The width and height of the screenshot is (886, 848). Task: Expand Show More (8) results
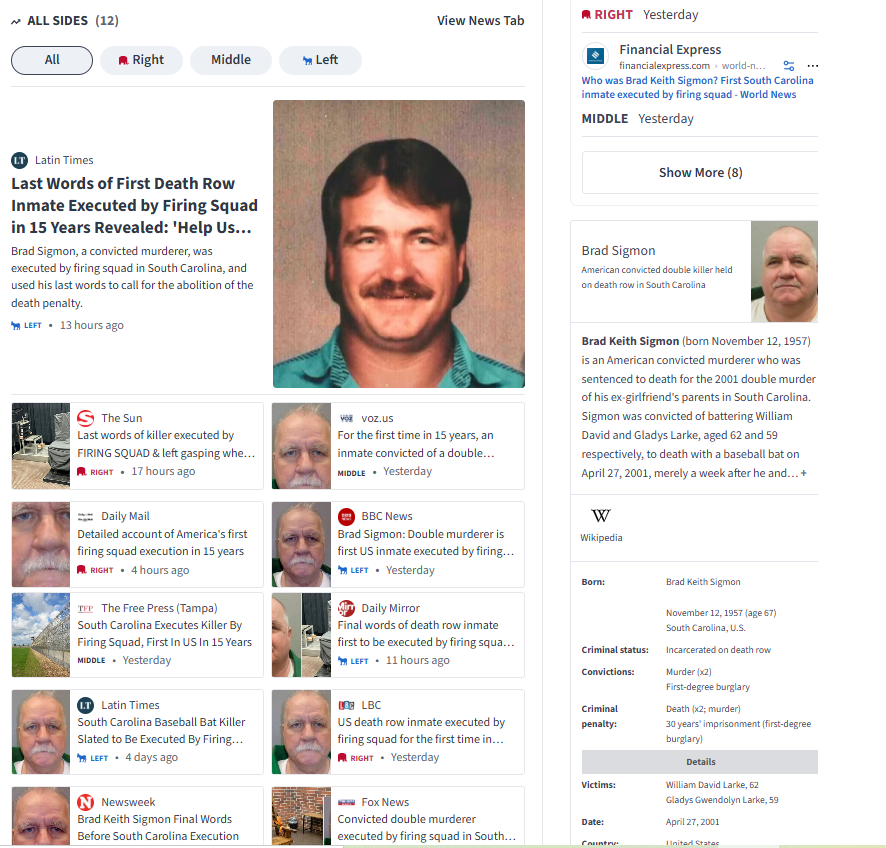tap(700, 173)
